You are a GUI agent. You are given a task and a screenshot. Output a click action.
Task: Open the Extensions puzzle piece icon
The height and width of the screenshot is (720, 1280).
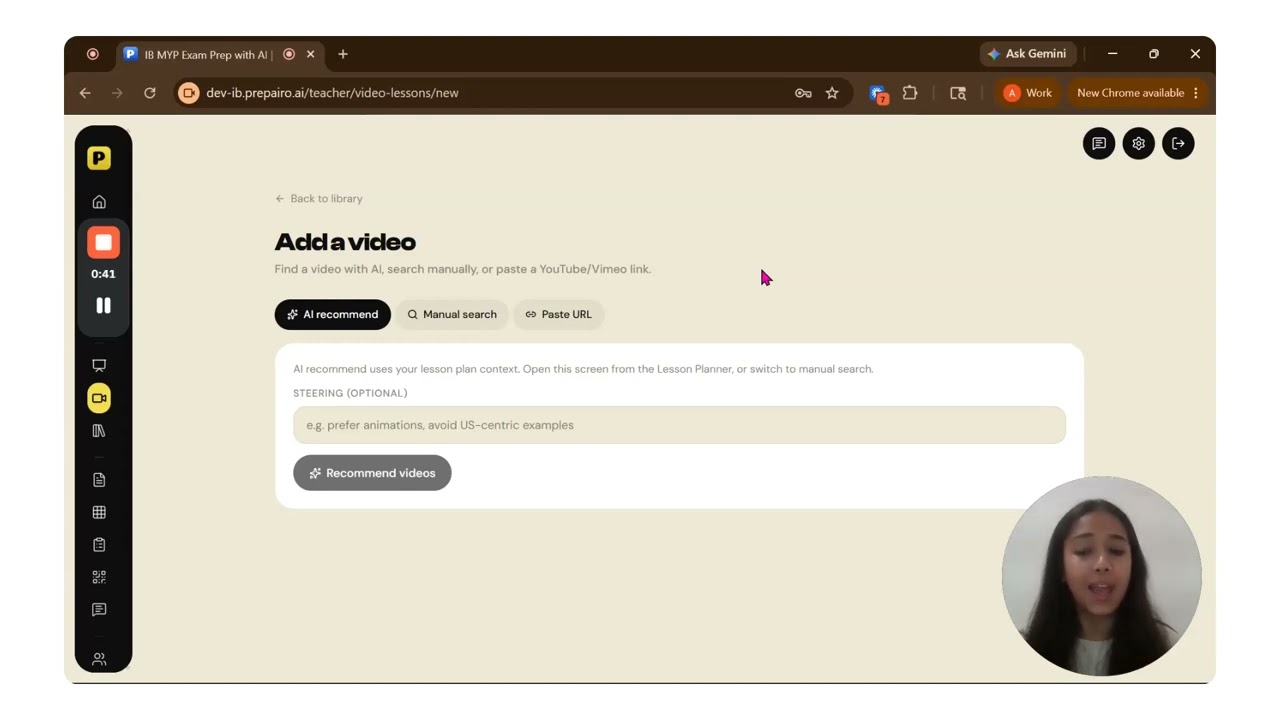[910, 93]
